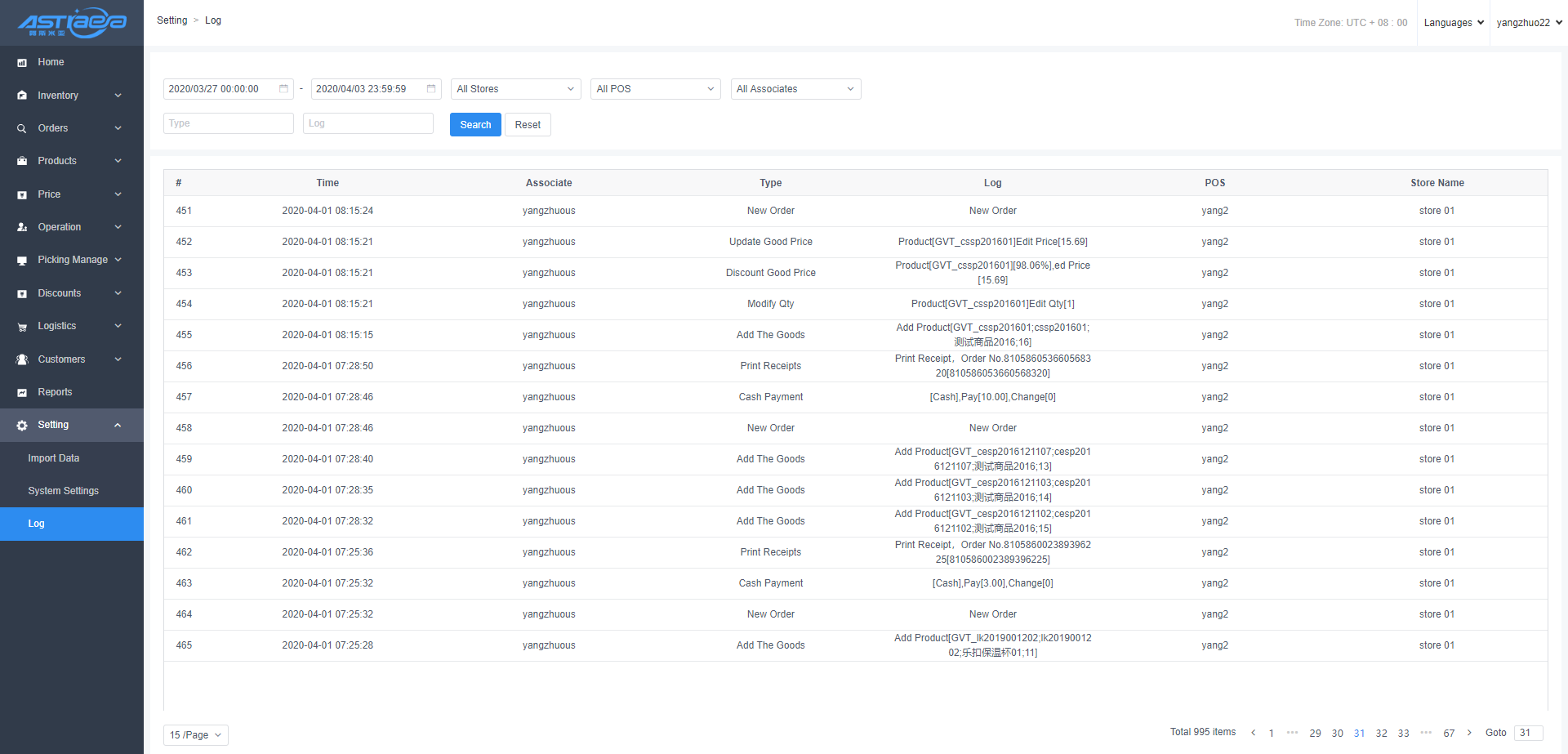The height and width of the screenshot is (754, 1568).
Task: Open Import Data submenu item
Action: click(x=54, y=458)
